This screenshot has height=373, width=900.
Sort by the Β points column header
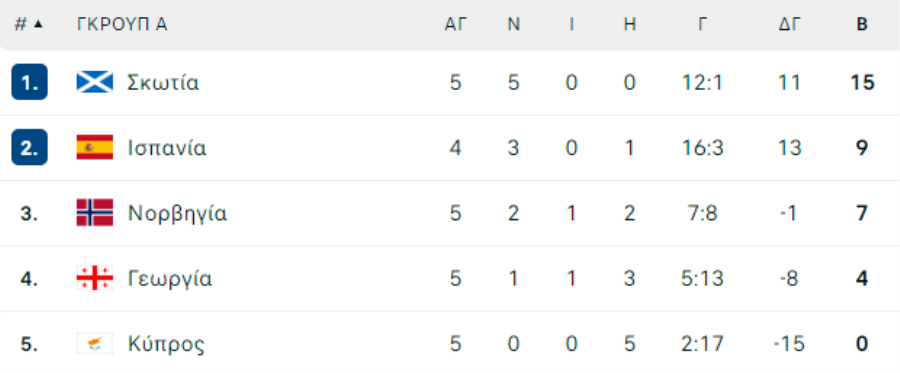pyautogui.click(x=862, y=24)
